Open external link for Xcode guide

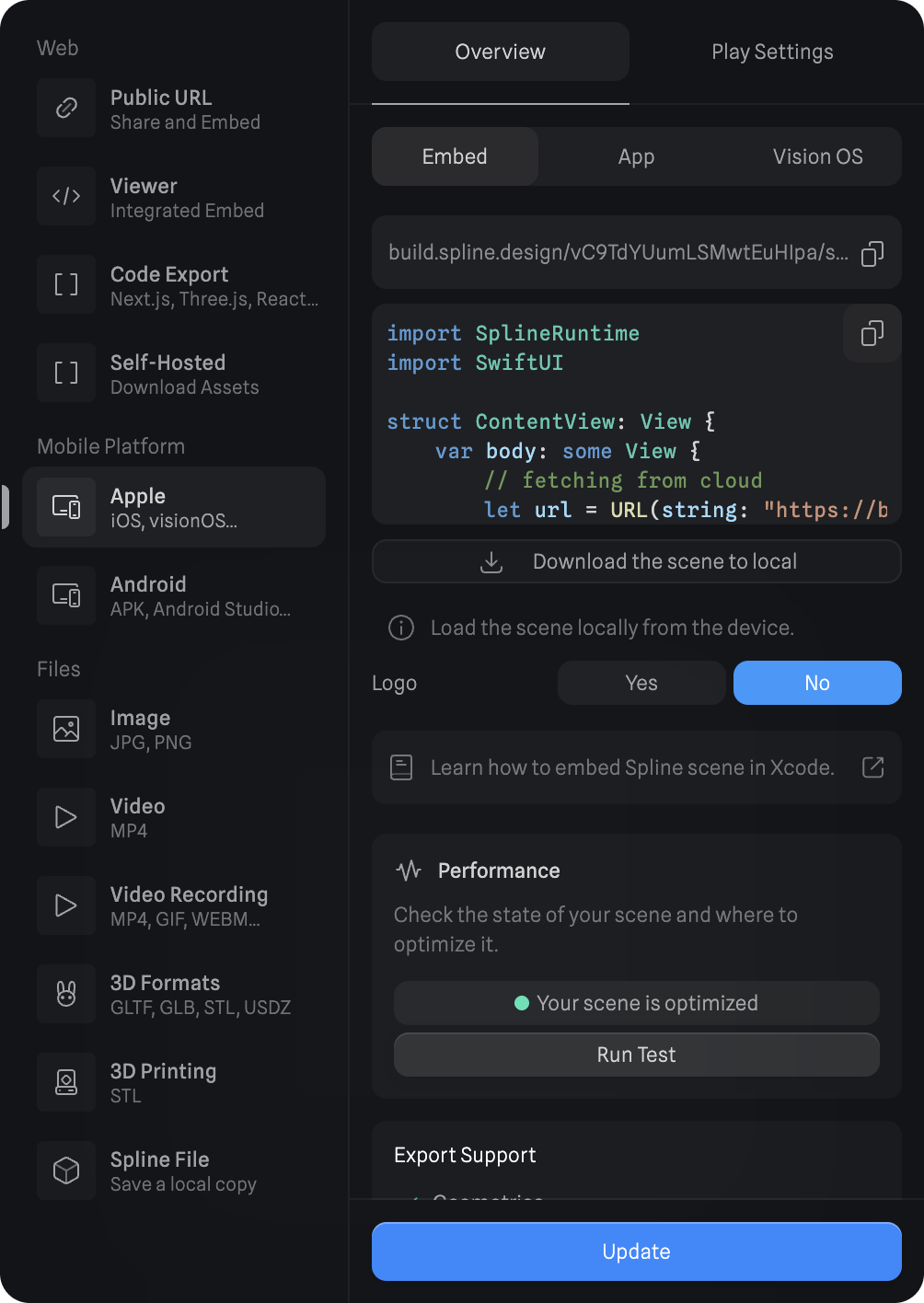click(x=872, y=767)
